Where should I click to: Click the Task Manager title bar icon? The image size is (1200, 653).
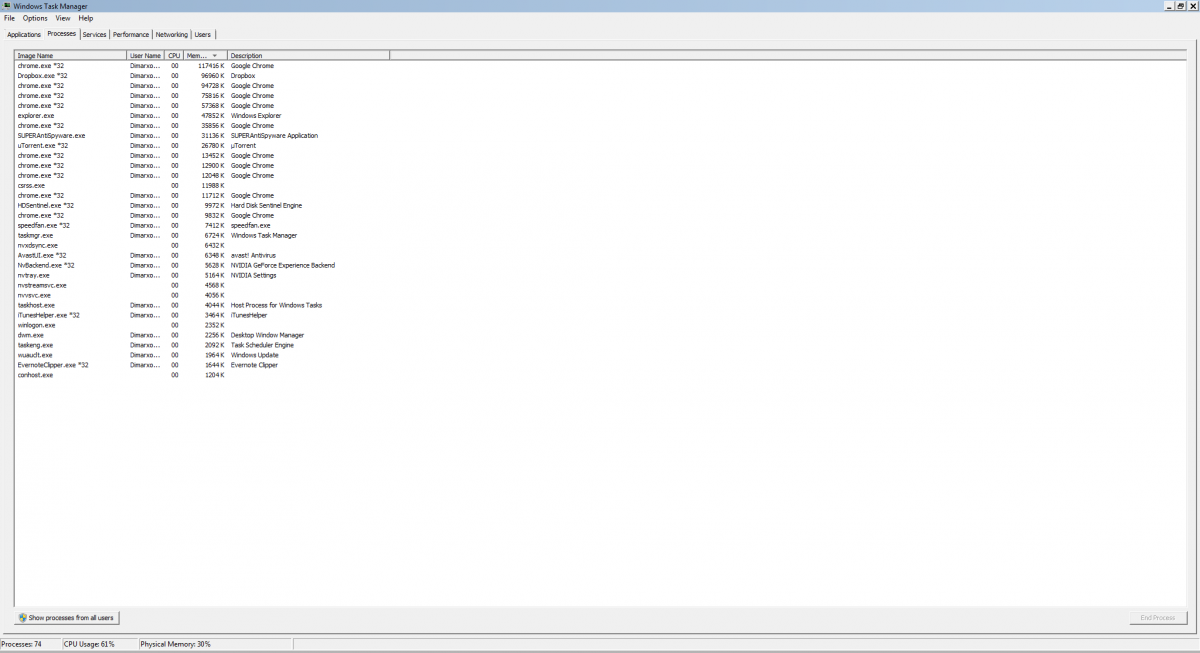tap(6, 6)
